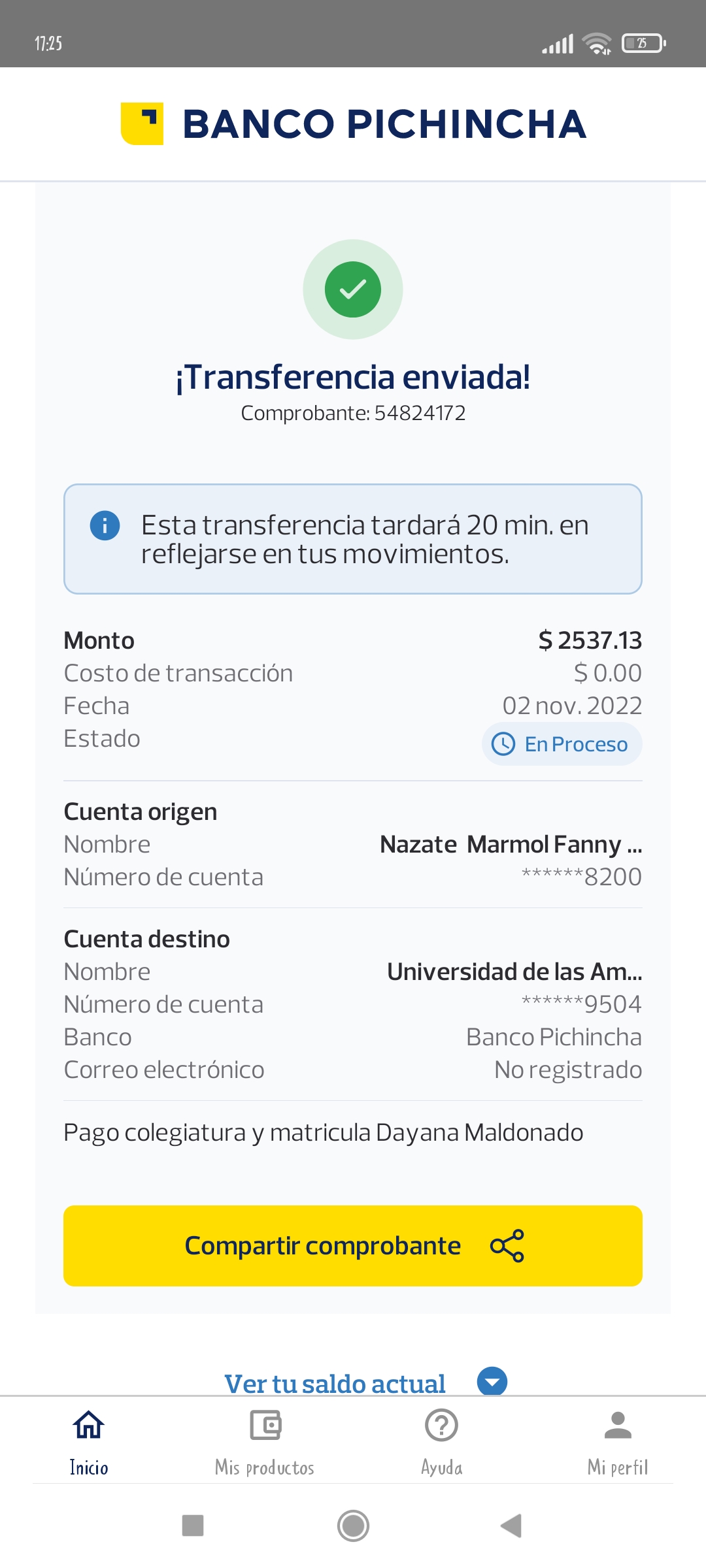Tap the clock icon beside En Proceso
This screenshot has height=1568, width=706.
[x=503, y=744]
